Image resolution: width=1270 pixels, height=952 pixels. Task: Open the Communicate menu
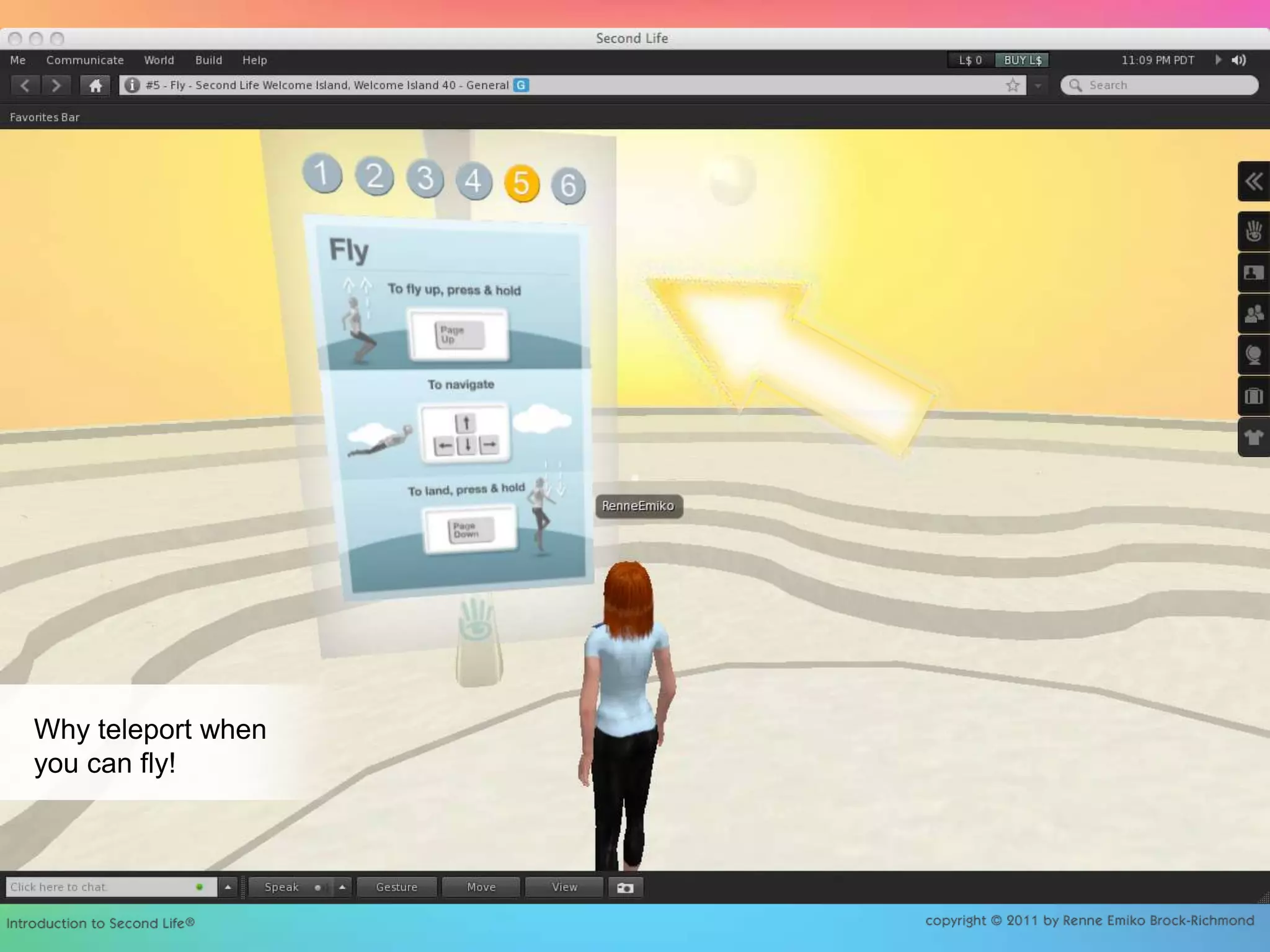point(85,60)
